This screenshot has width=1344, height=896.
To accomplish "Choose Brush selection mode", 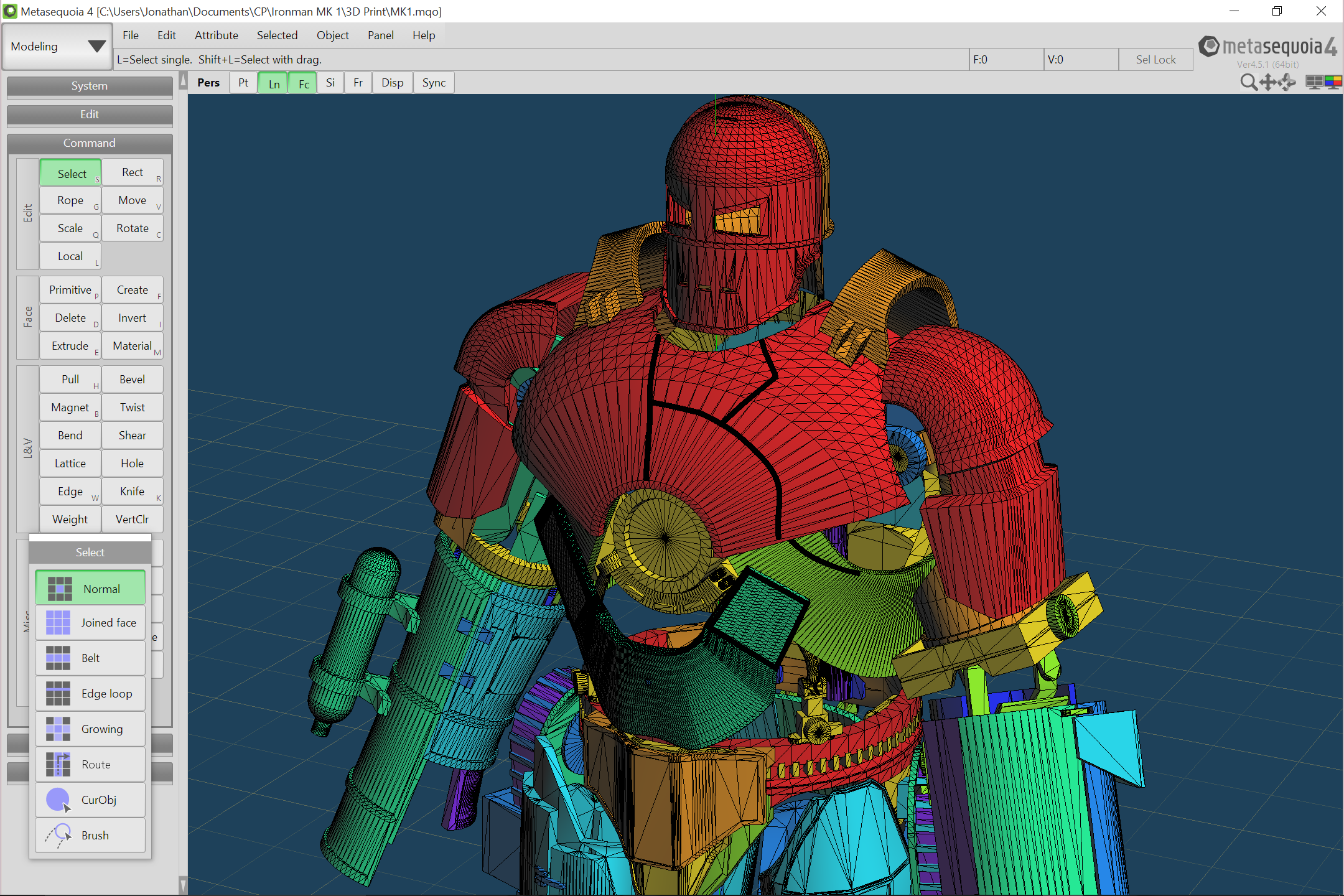I will click(x=90, y=836).
